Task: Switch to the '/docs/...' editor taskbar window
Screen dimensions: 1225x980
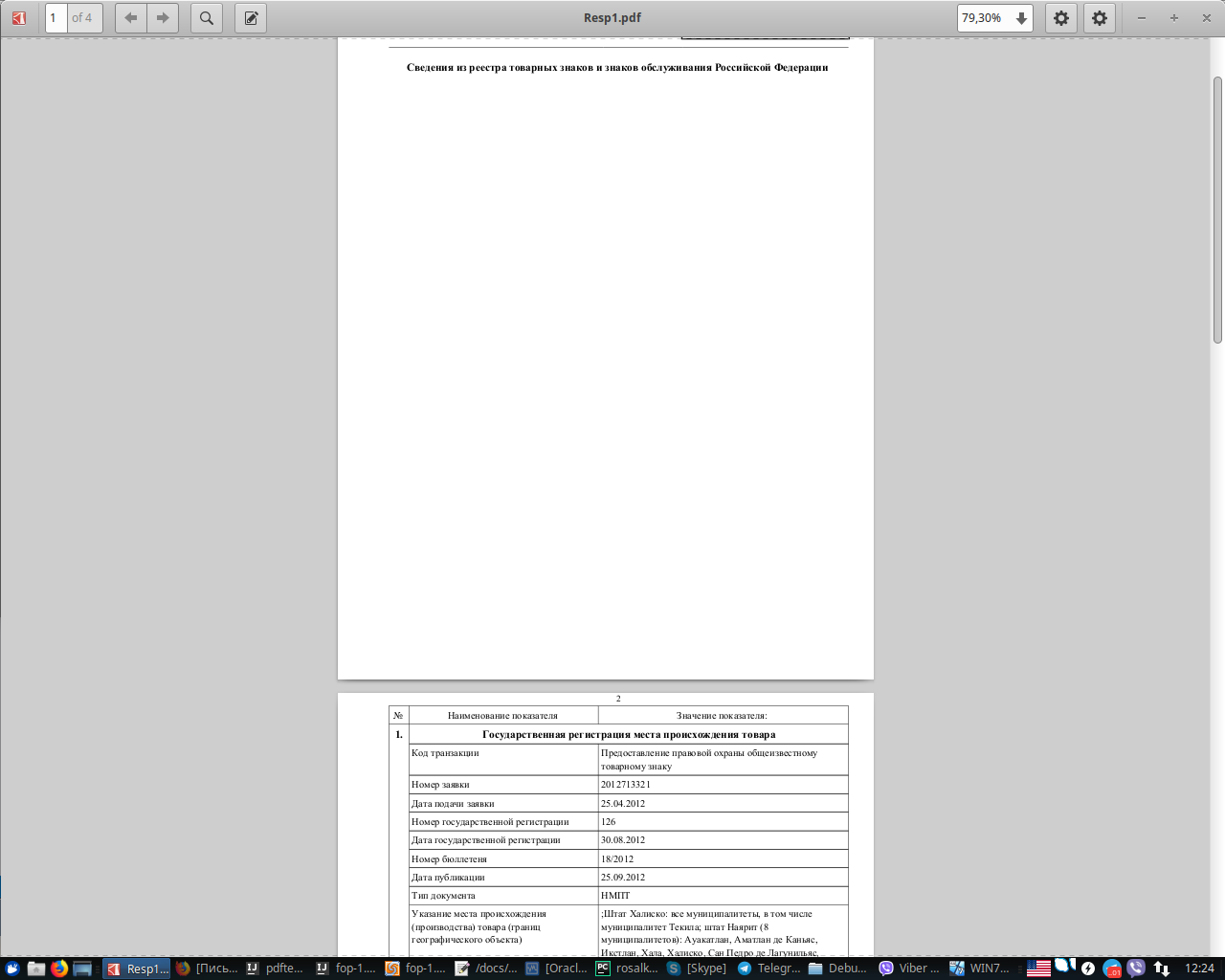Action: (x=485, y=969)
